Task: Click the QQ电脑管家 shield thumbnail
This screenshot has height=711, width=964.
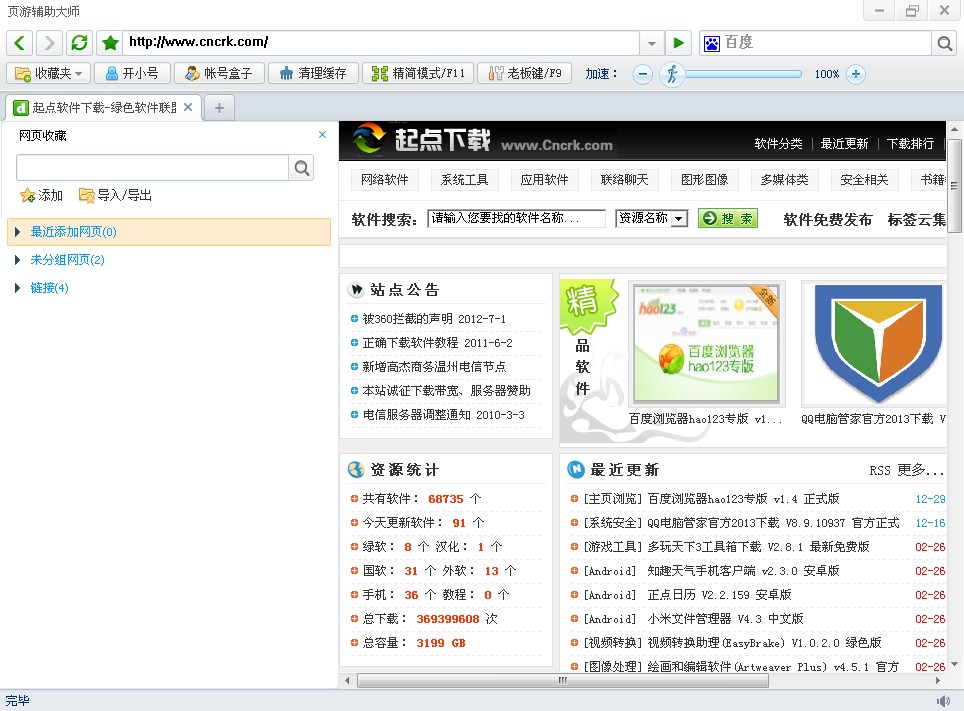Action: 876,343
